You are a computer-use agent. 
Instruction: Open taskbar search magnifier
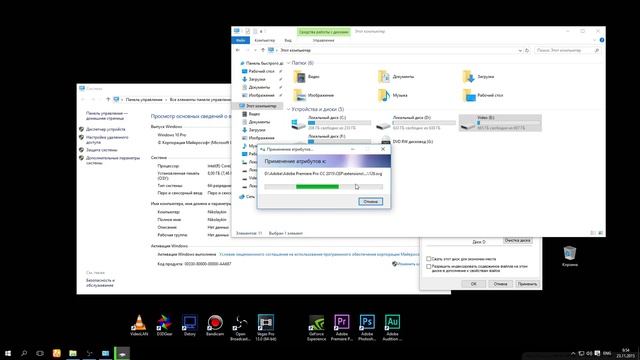[24, 353]
